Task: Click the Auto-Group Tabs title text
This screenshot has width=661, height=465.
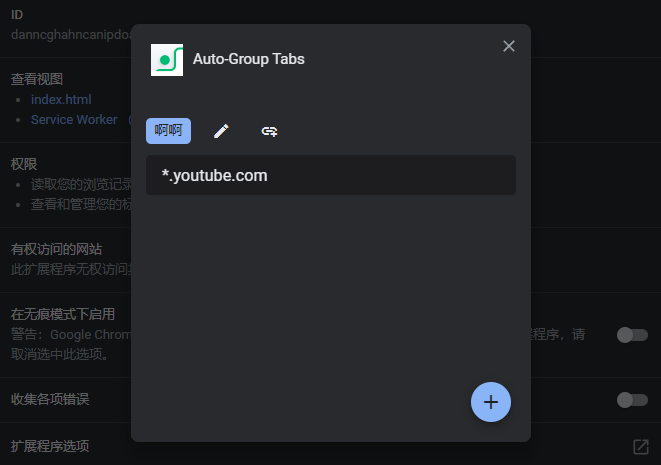Action: tap(249, 59)
